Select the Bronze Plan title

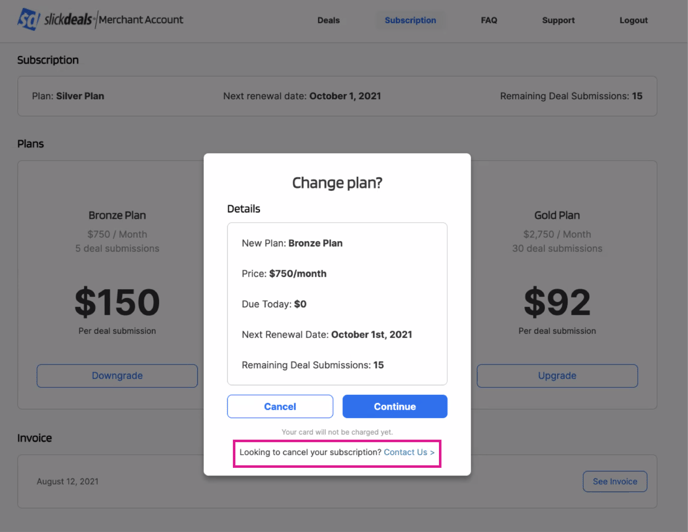(117, 215)
